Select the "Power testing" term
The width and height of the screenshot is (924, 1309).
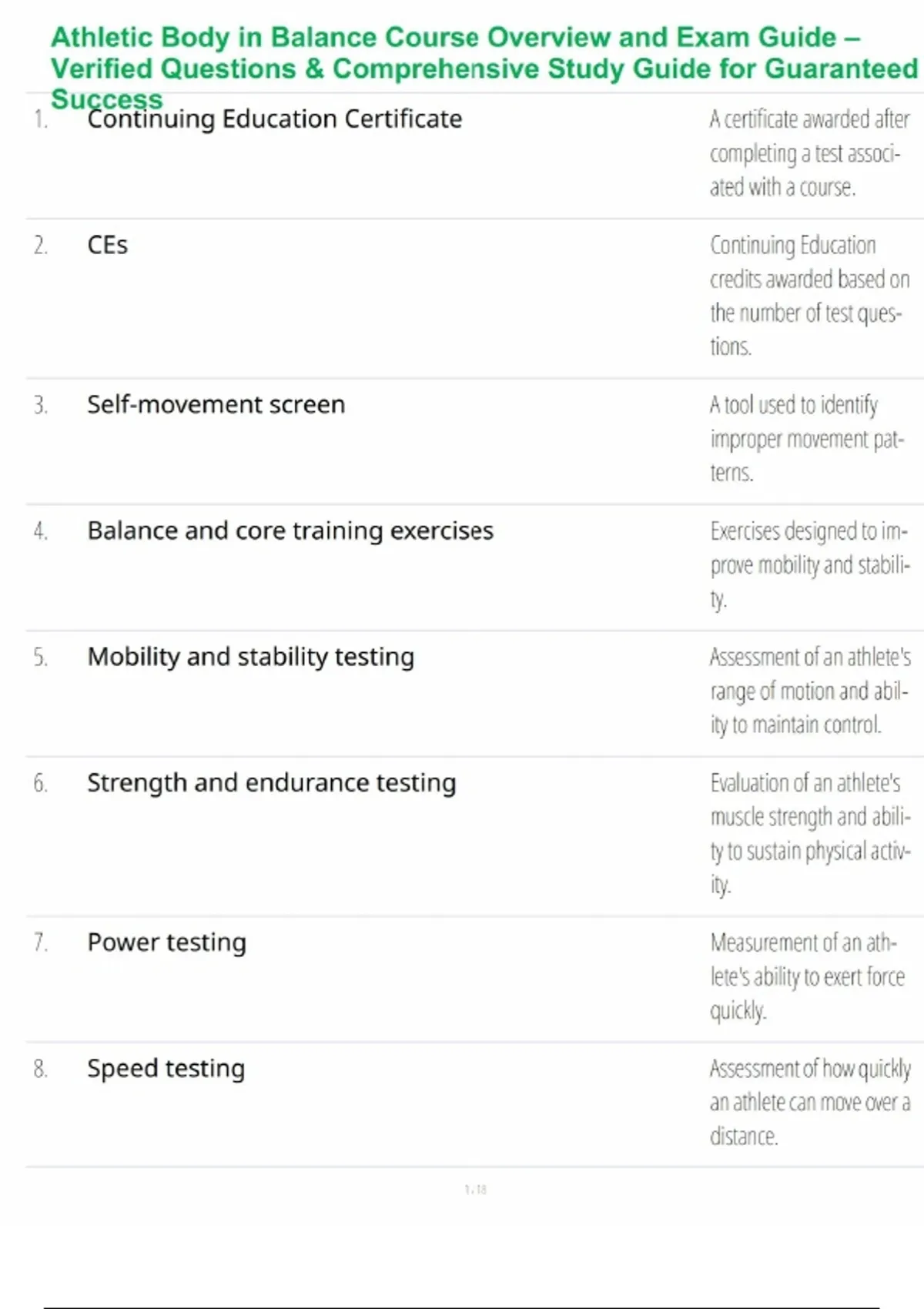click(166, 942)
